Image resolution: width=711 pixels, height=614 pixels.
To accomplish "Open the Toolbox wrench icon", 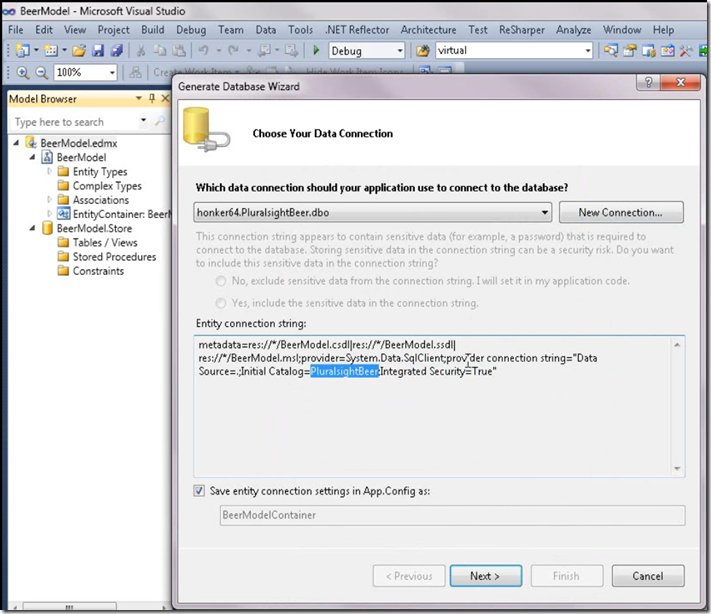I will (x=686, y=50).
